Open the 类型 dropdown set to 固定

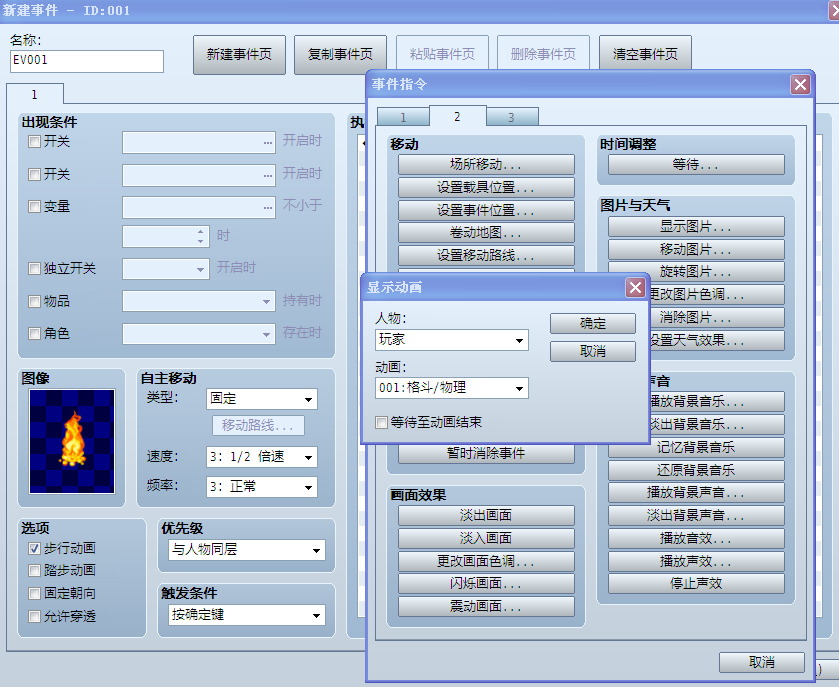point(262,399)
